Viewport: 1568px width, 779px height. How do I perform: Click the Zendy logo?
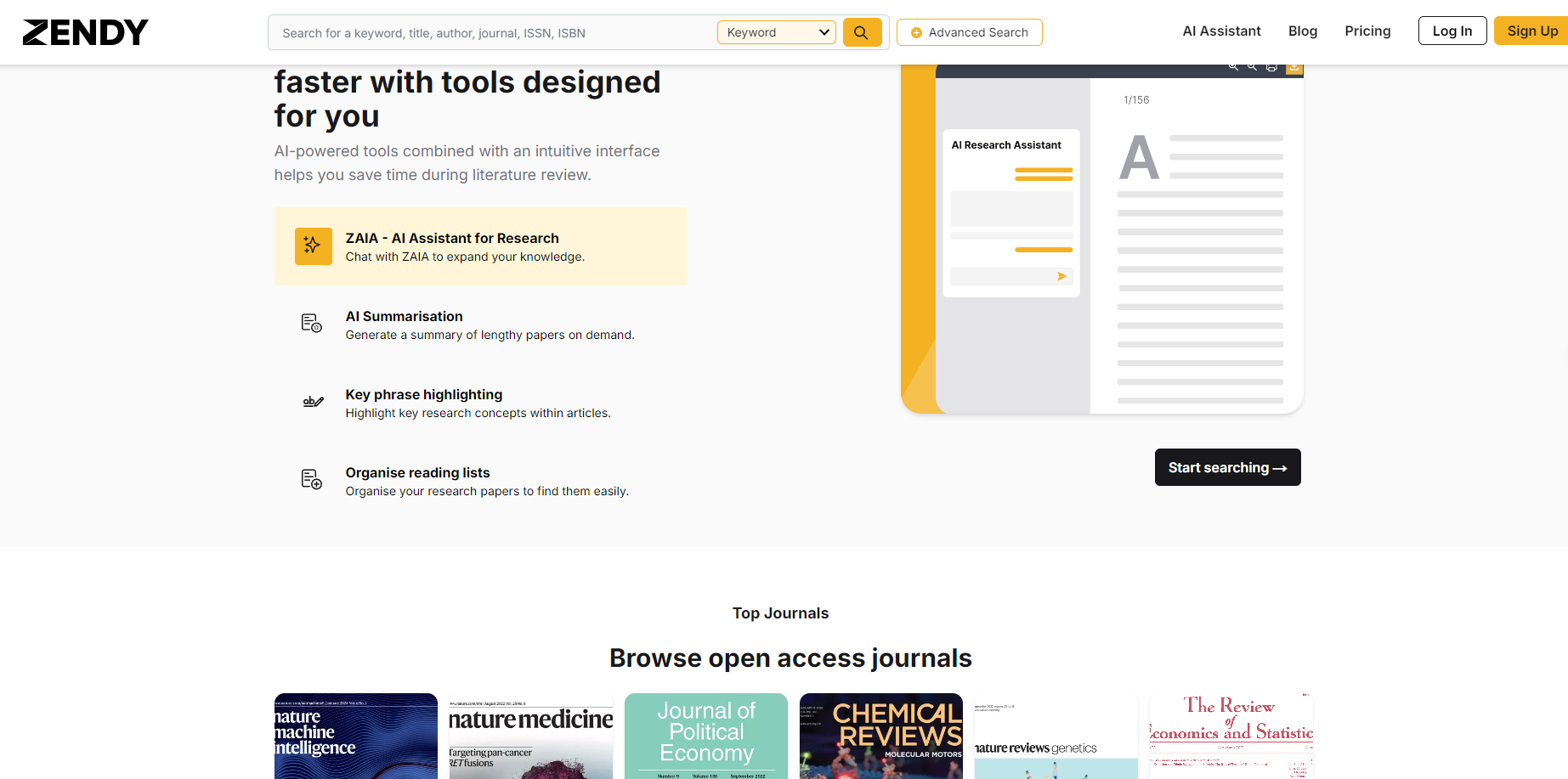[85, 32]
